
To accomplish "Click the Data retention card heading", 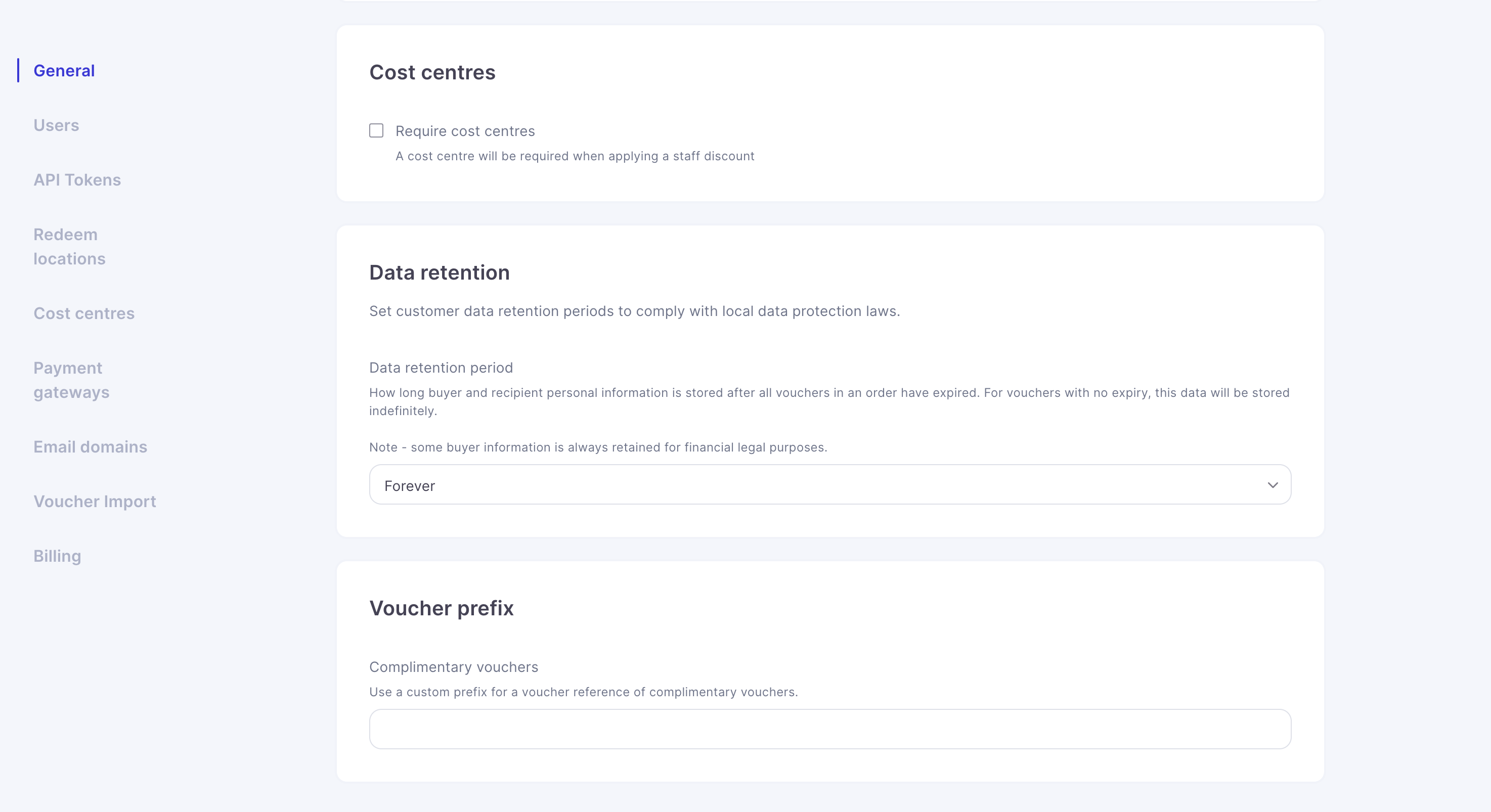I will click(x=438, y=273).
